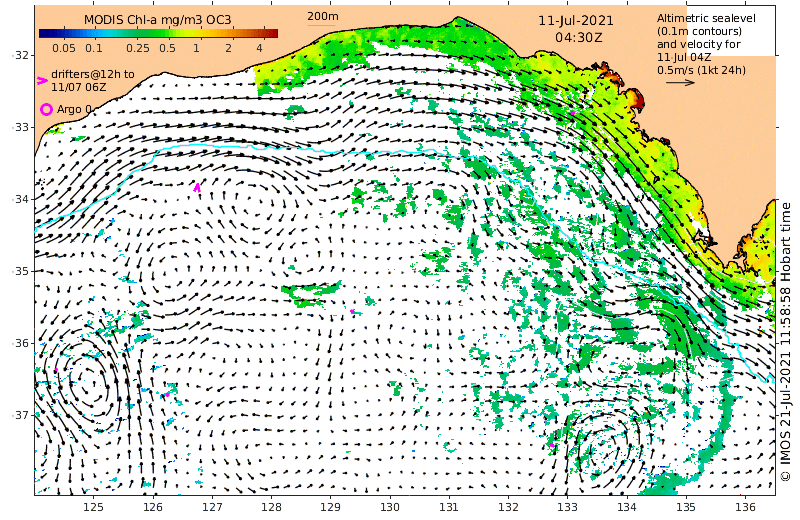Screen dimensions: 800x520
Task: Click the magenta Argo circle legend symbol
Action: (46, 109)
